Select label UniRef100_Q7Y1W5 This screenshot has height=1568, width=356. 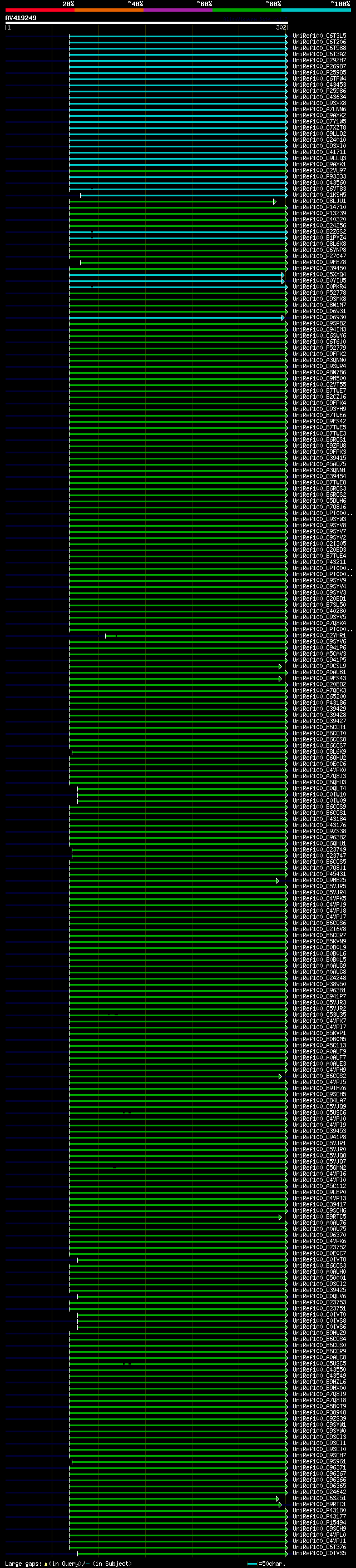coord(319,121)
